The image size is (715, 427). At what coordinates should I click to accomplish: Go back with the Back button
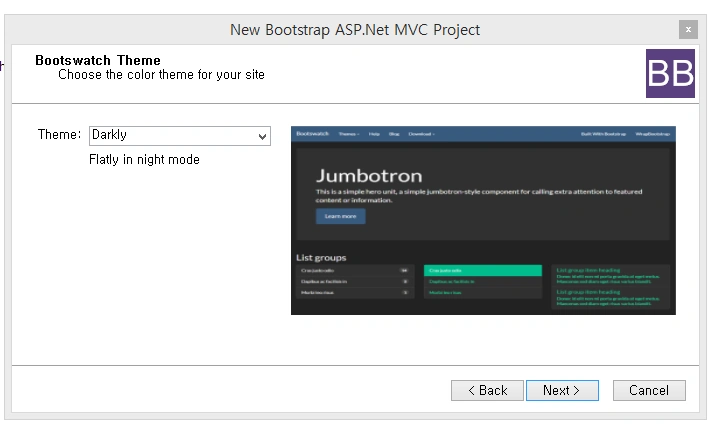pyautogui.click(x=487, y=391)
